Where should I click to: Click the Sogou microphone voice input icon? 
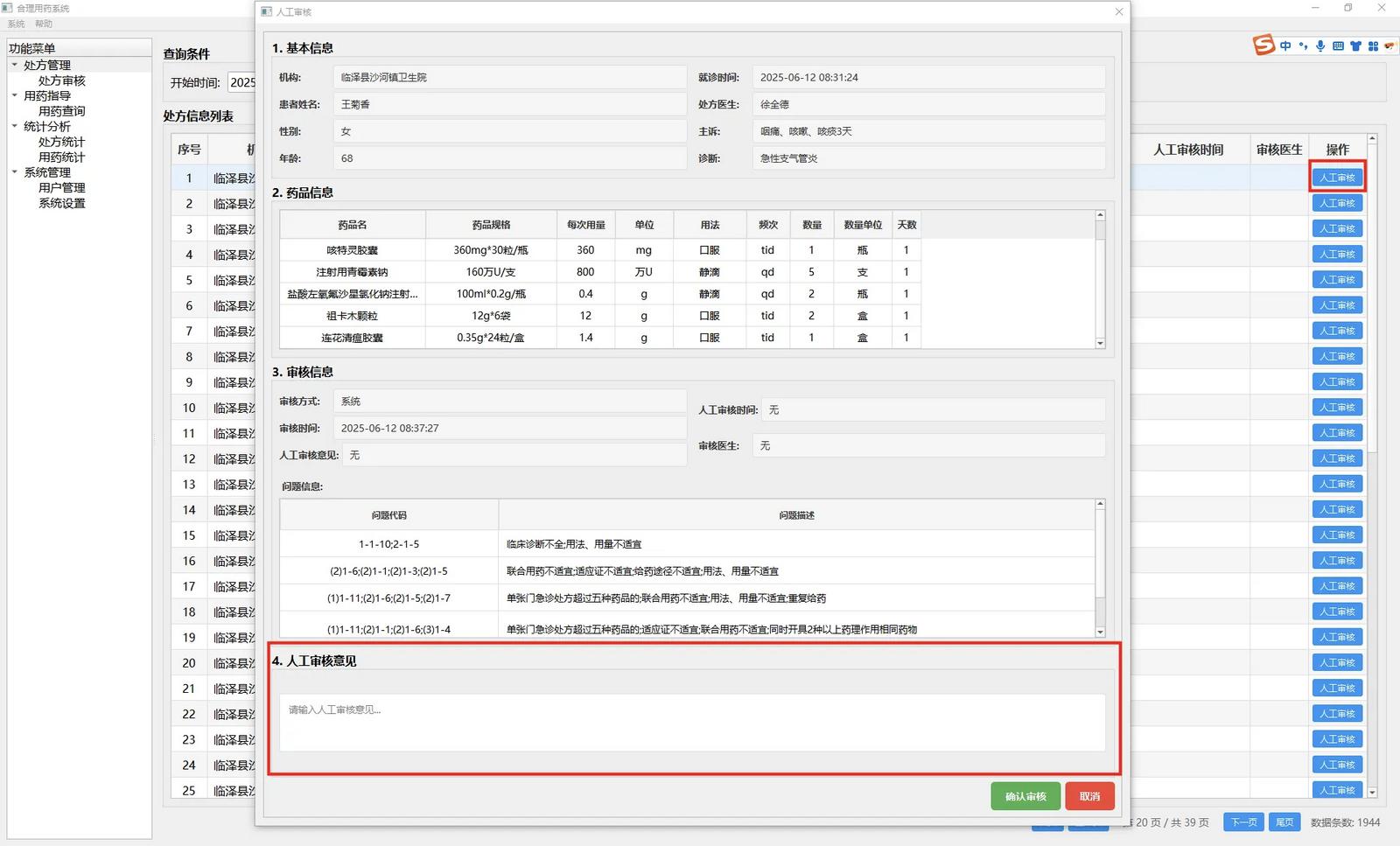[x=1320, y=46]
